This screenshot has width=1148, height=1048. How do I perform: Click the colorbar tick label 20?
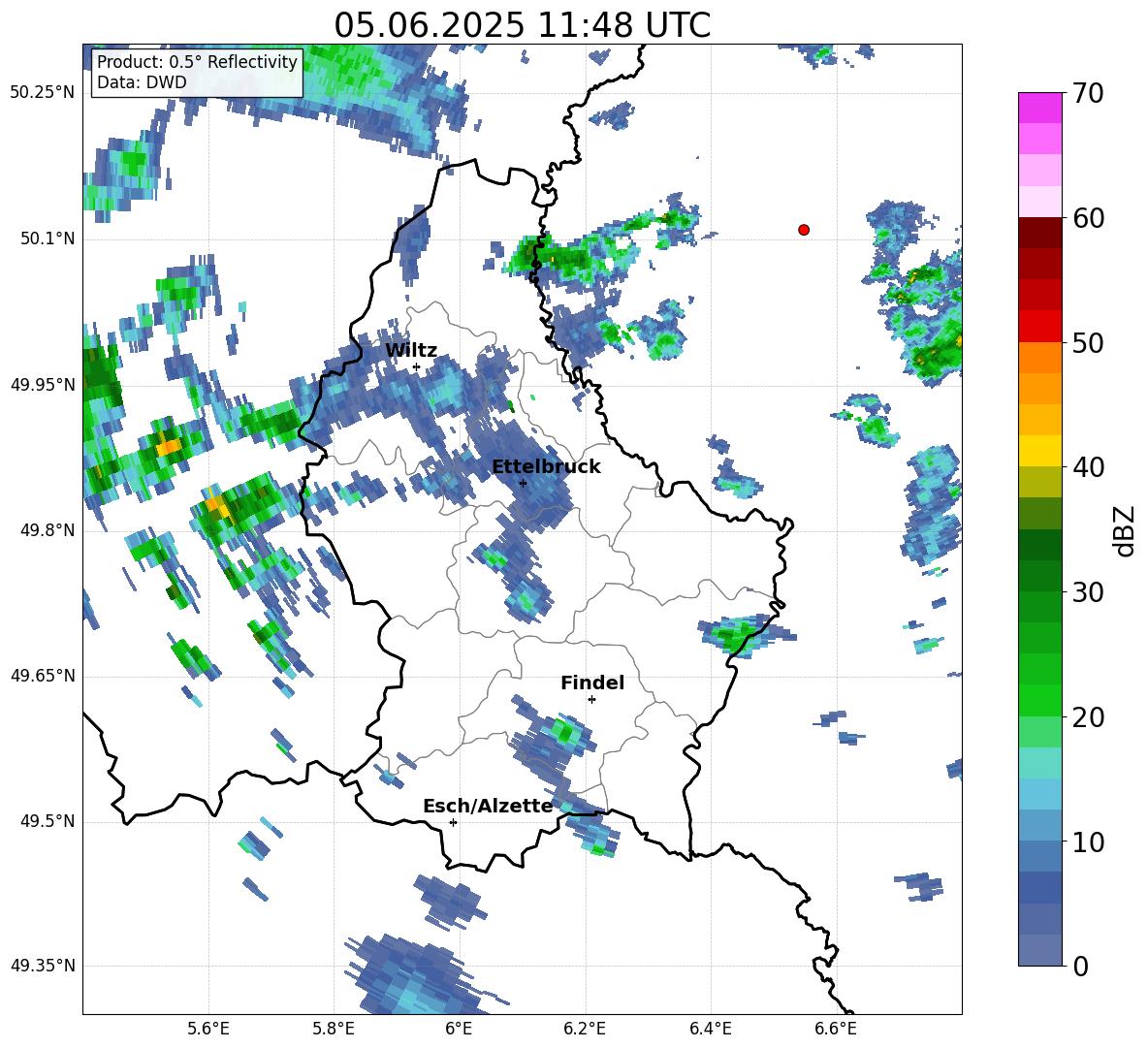coord(1088,716)
